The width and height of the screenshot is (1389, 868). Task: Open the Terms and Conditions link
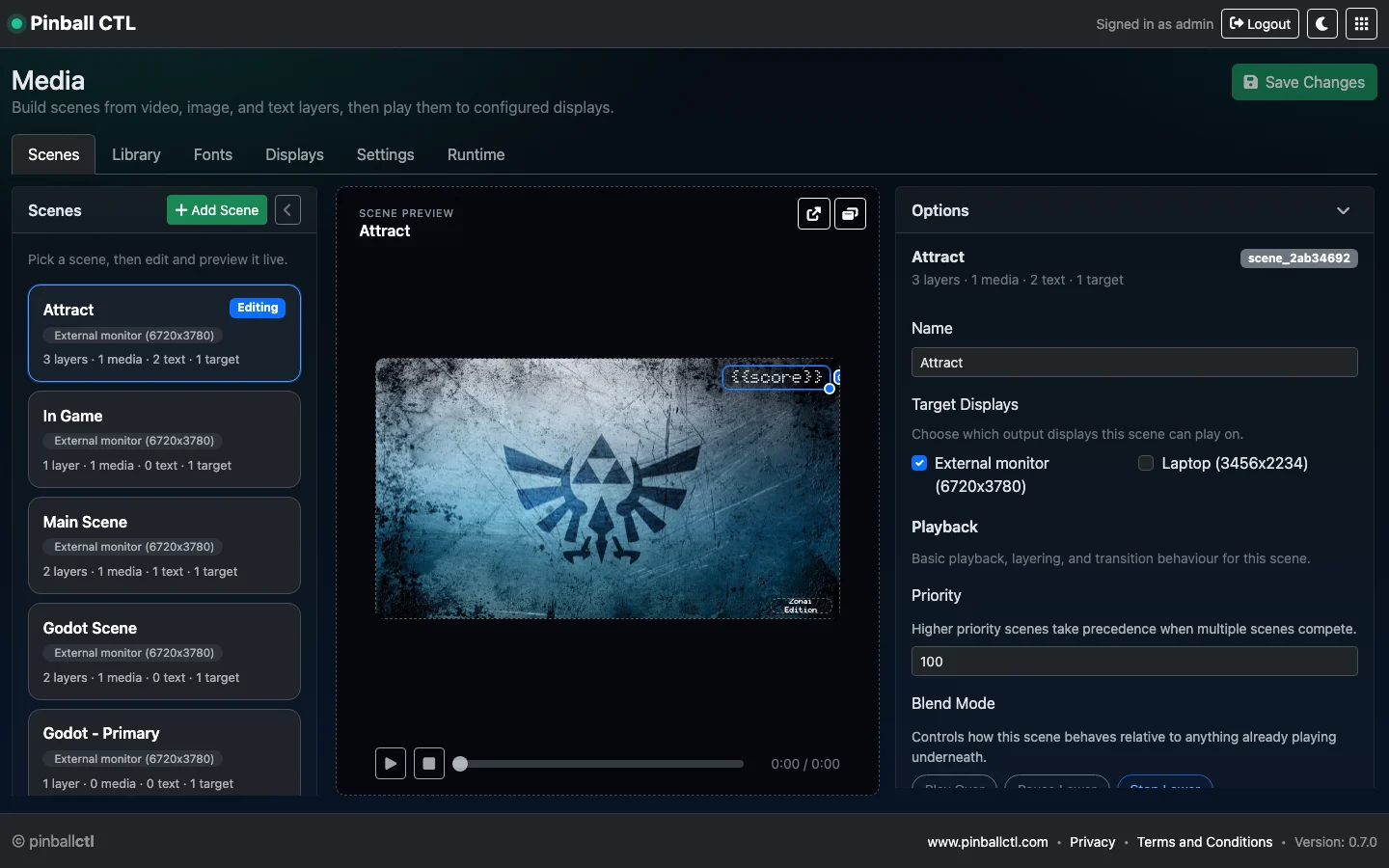tap(1205, 842)
